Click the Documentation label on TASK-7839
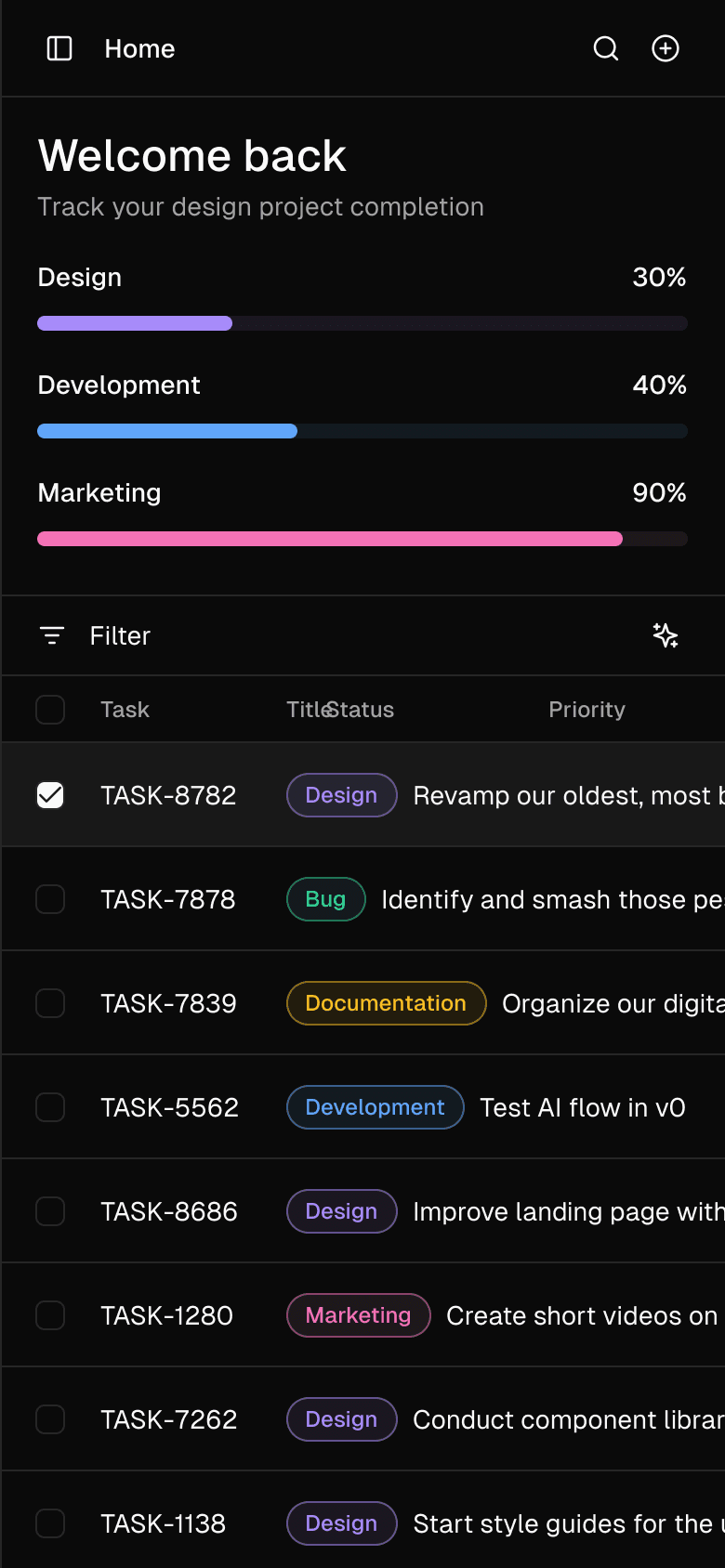725x1568 pixels. [x=386, y=1003]
